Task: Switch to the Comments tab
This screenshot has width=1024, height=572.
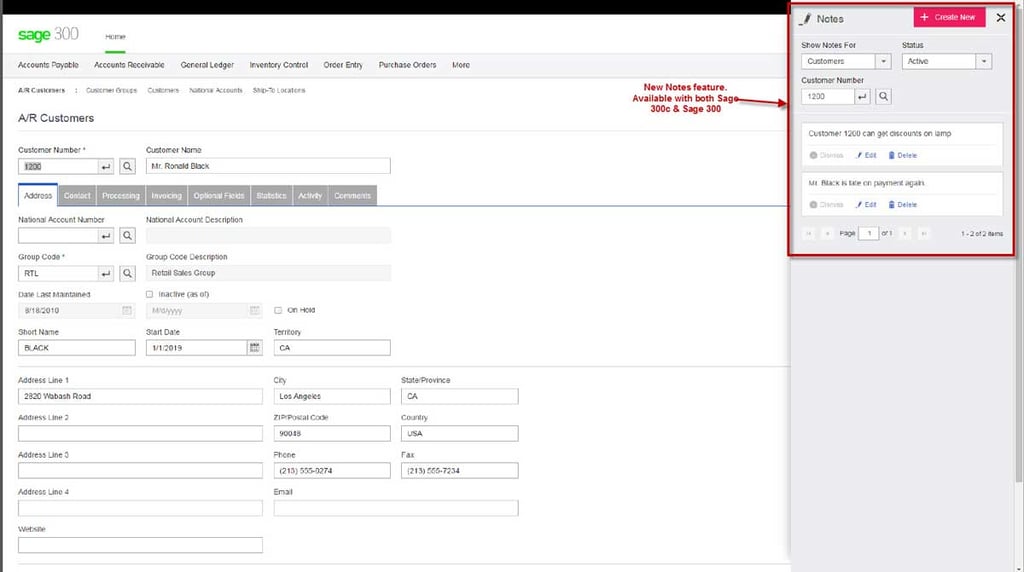Action: [x=353, y=196]
